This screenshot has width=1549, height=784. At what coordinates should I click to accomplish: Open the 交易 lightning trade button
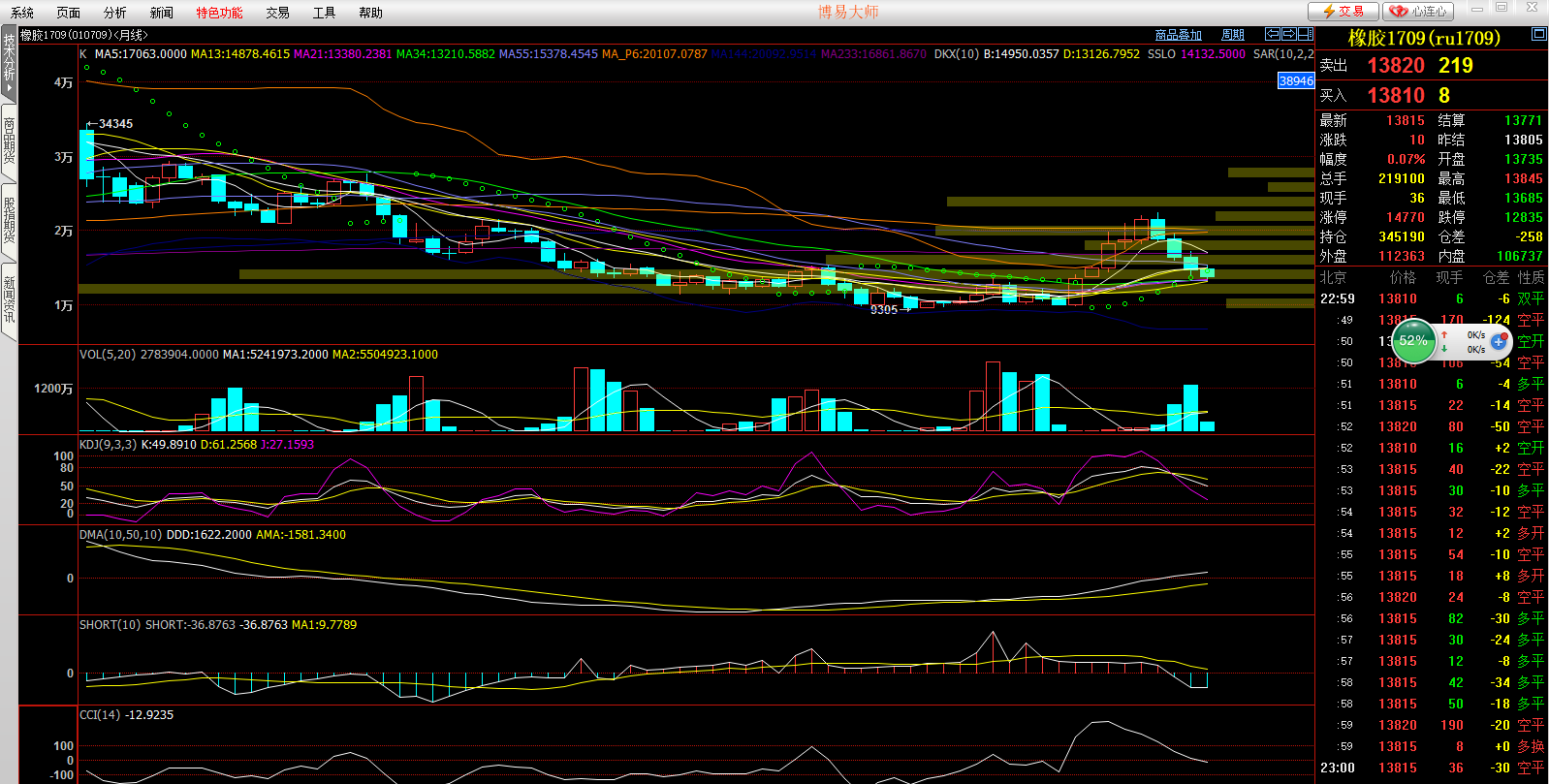tap(1343, 12)
